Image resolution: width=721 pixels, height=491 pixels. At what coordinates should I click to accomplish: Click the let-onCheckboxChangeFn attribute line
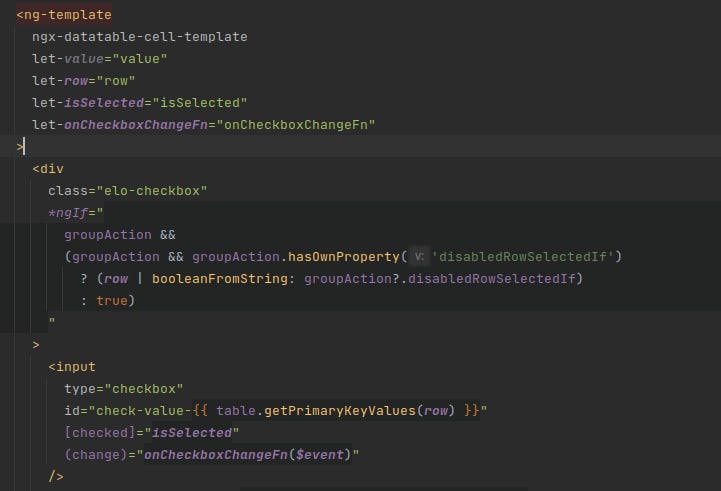click(x=203, y=125)
